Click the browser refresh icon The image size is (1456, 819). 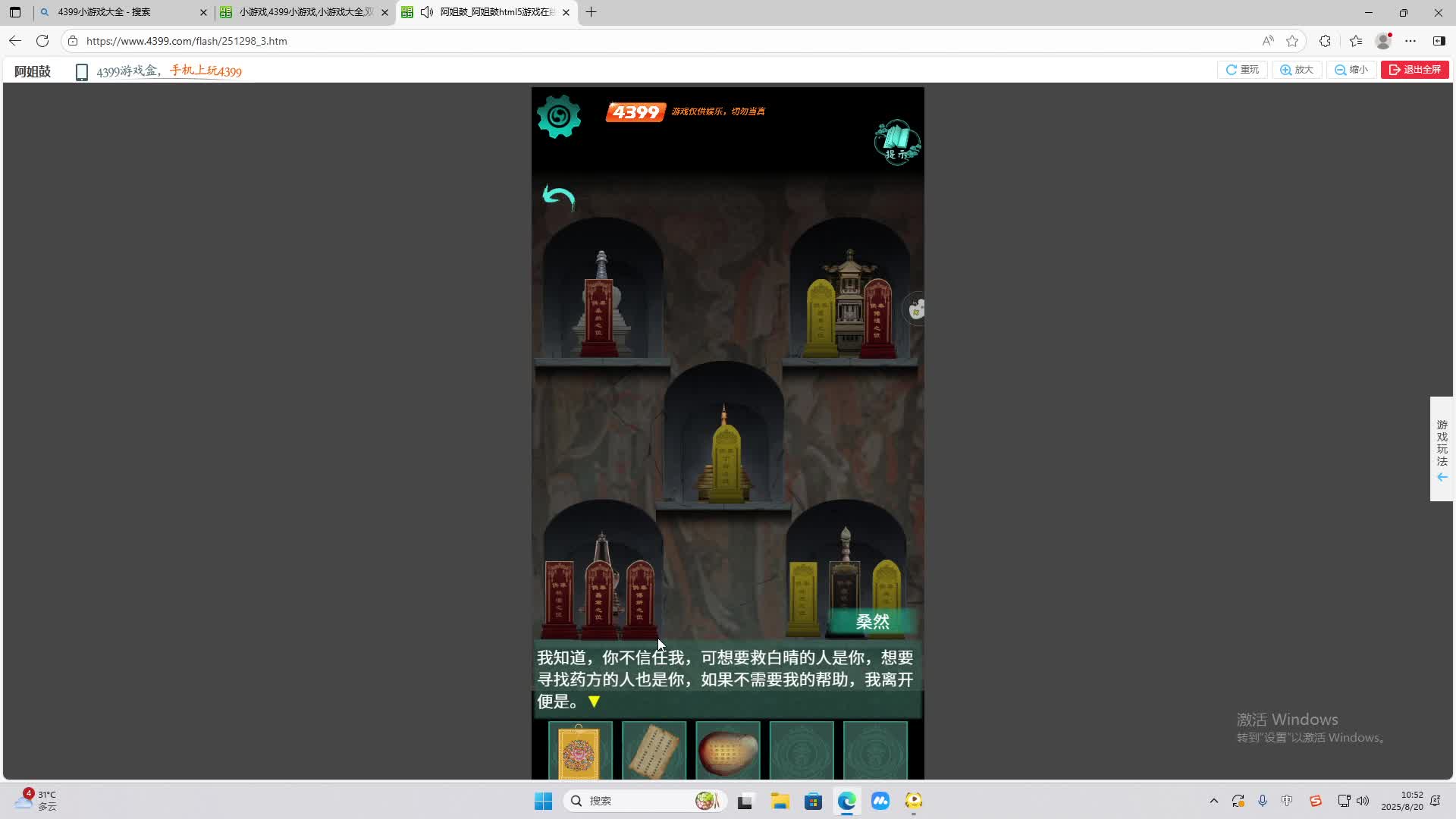point(42,41)
